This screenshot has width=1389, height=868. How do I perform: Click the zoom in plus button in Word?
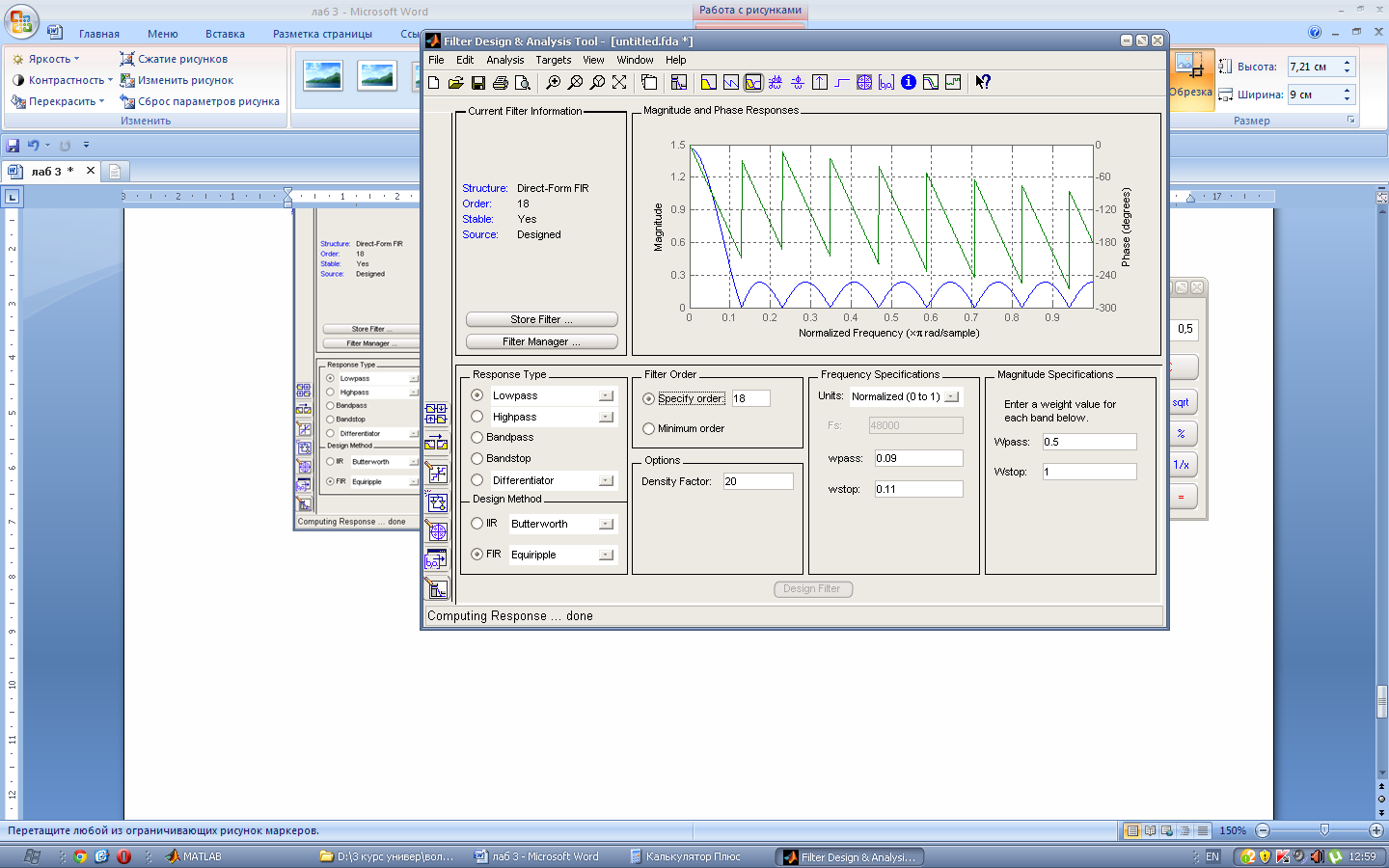pyautogui.click(x=1375, y=830)
